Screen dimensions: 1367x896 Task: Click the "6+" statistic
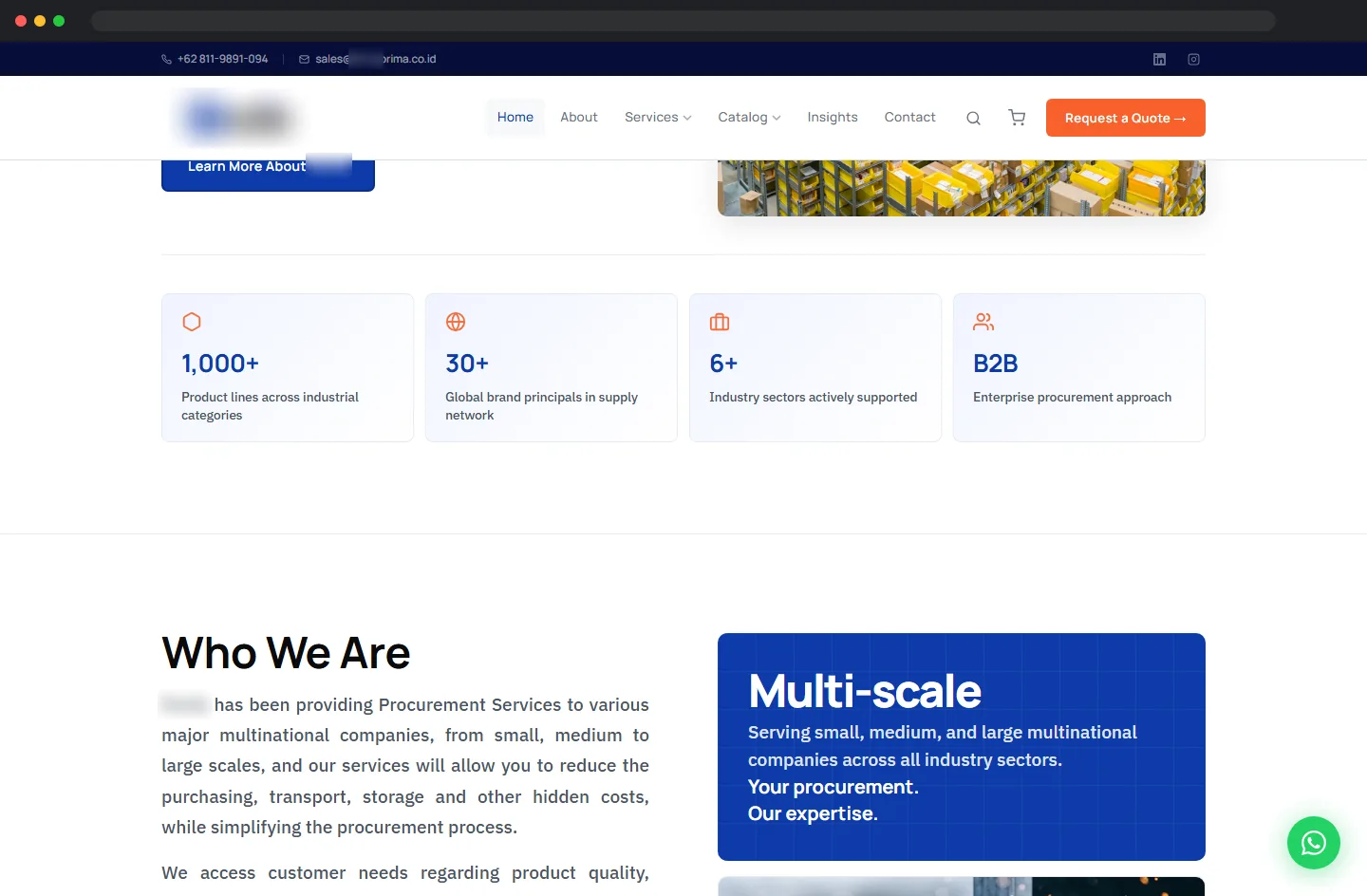tap(723, 364)
